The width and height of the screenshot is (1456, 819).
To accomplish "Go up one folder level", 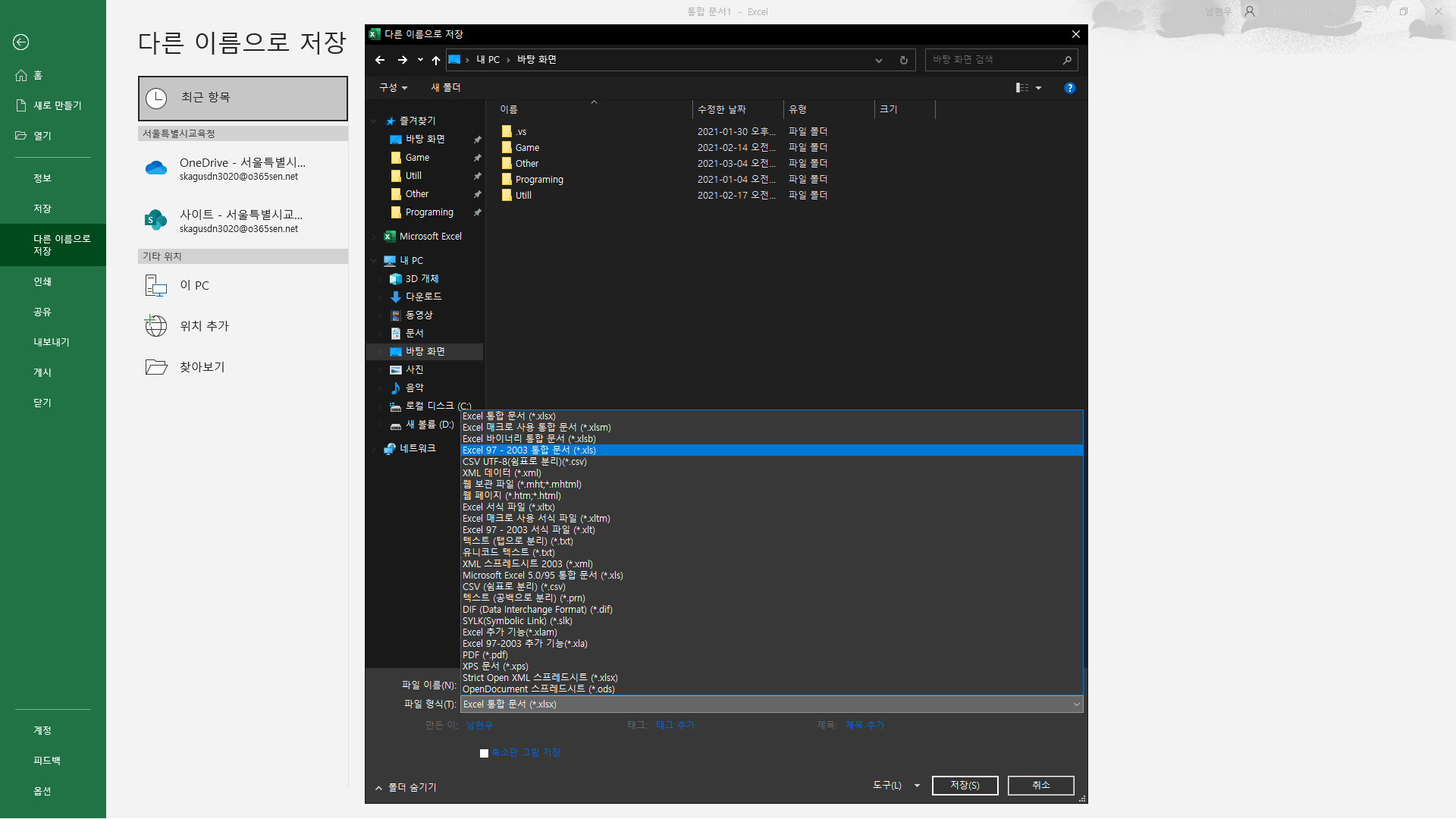I will [436, 60].
